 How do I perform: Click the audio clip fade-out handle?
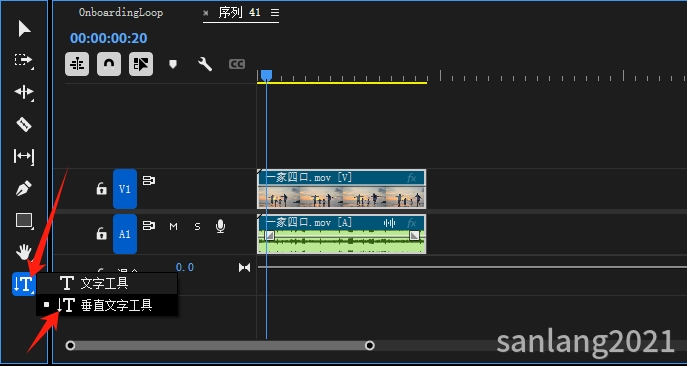pos(414,236)
